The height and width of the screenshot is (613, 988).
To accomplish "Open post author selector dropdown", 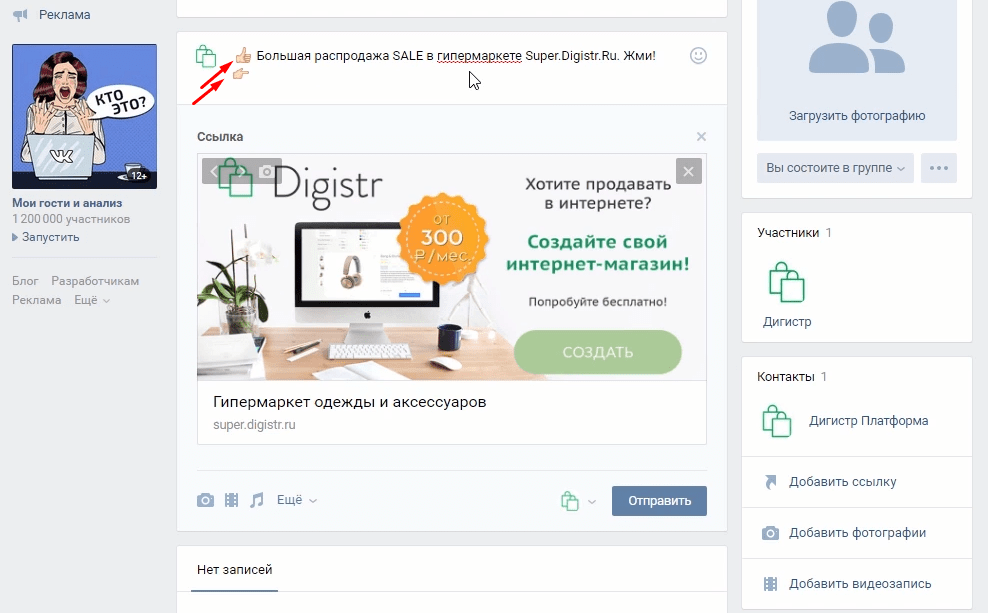I will click(x=578, y=501).
